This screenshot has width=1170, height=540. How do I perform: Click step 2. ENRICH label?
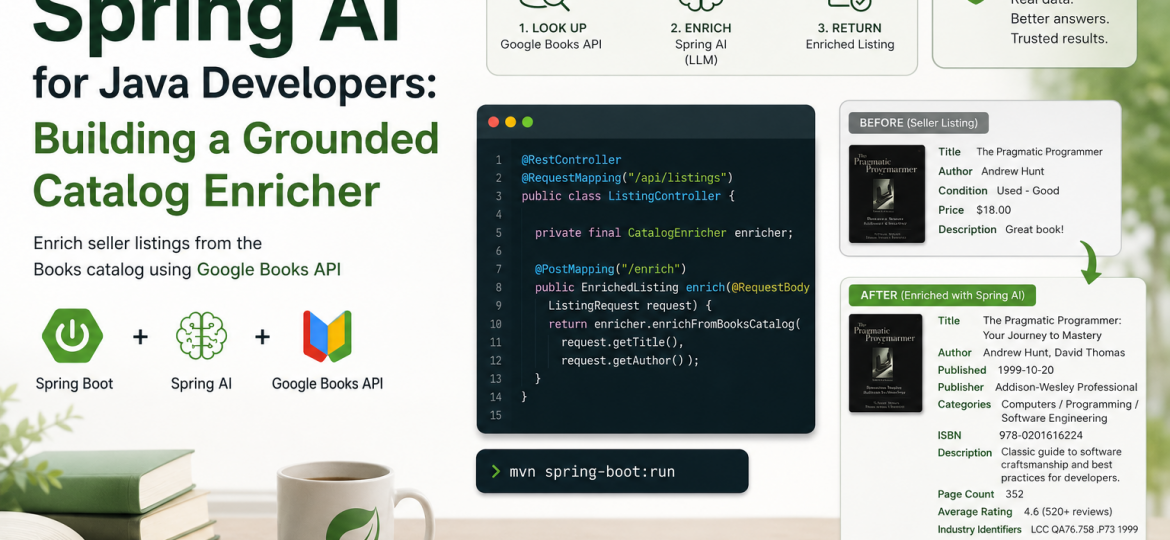tap(701, 28)
